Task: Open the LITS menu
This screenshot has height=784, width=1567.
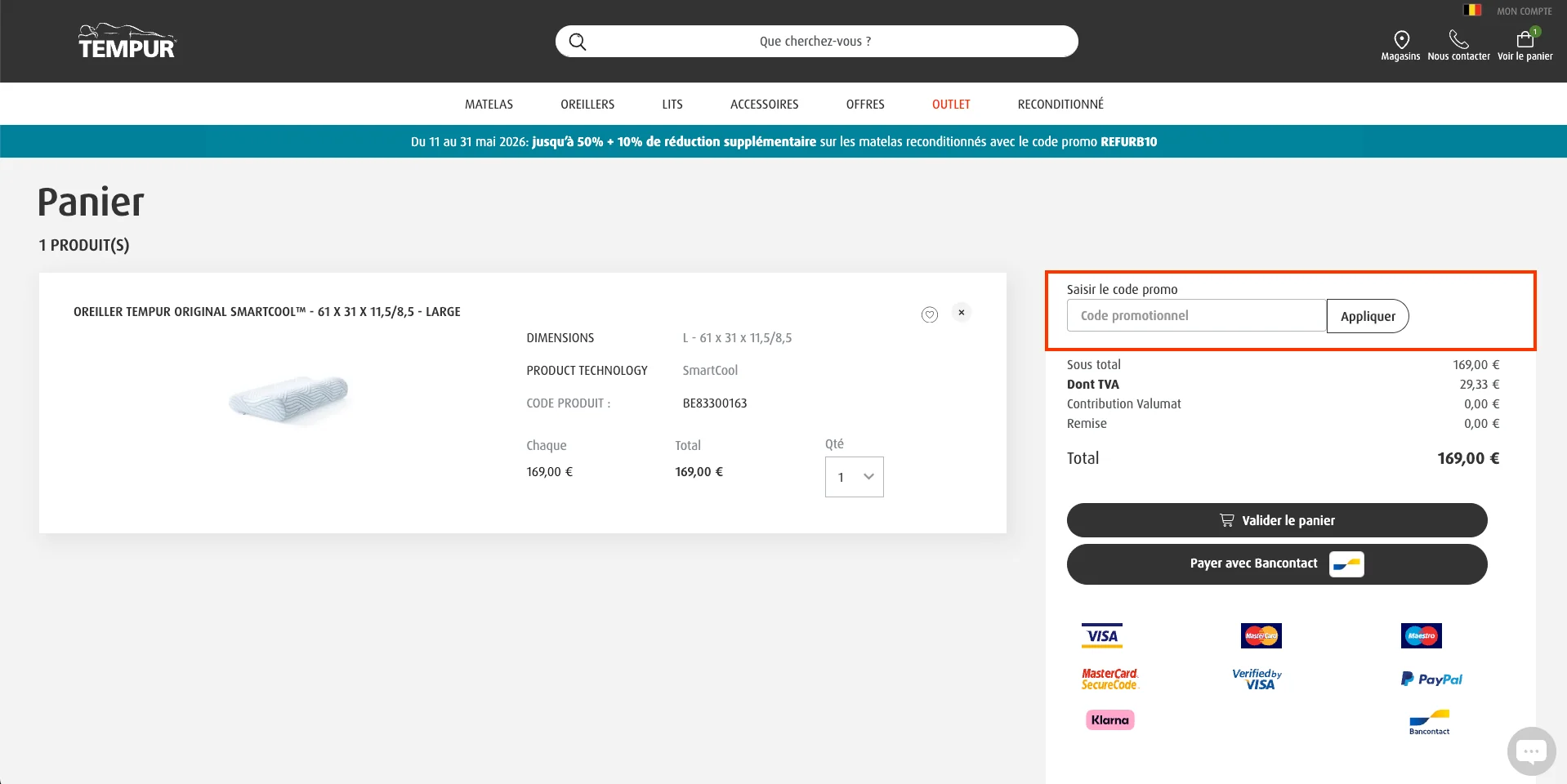Action: tap(672, 105)
